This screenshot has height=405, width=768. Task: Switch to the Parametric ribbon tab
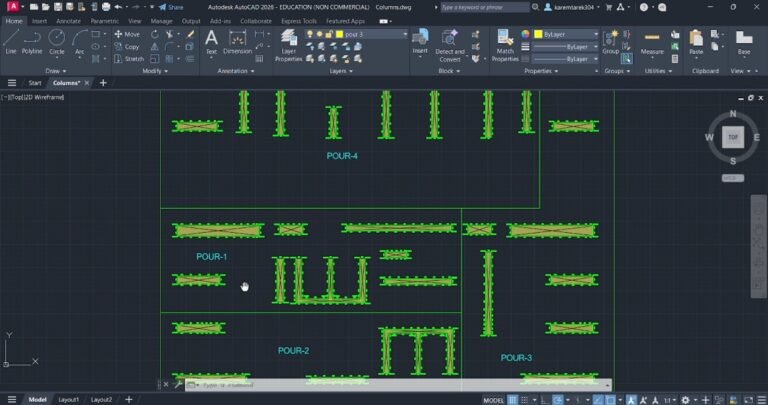pos(104,21)
